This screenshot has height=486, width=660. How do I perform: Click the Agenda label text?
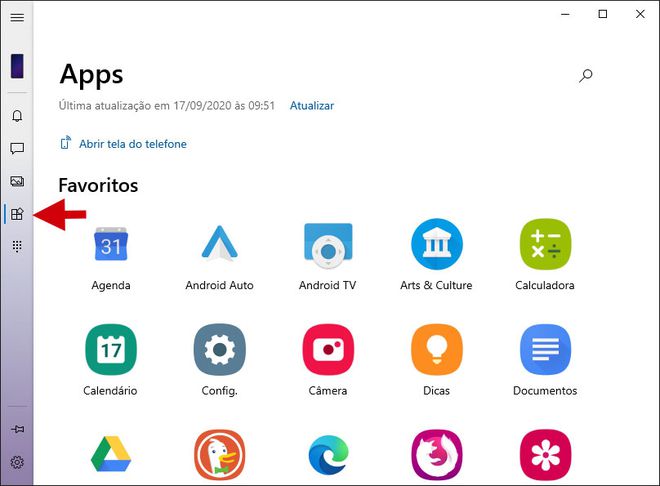pos(111,286)
